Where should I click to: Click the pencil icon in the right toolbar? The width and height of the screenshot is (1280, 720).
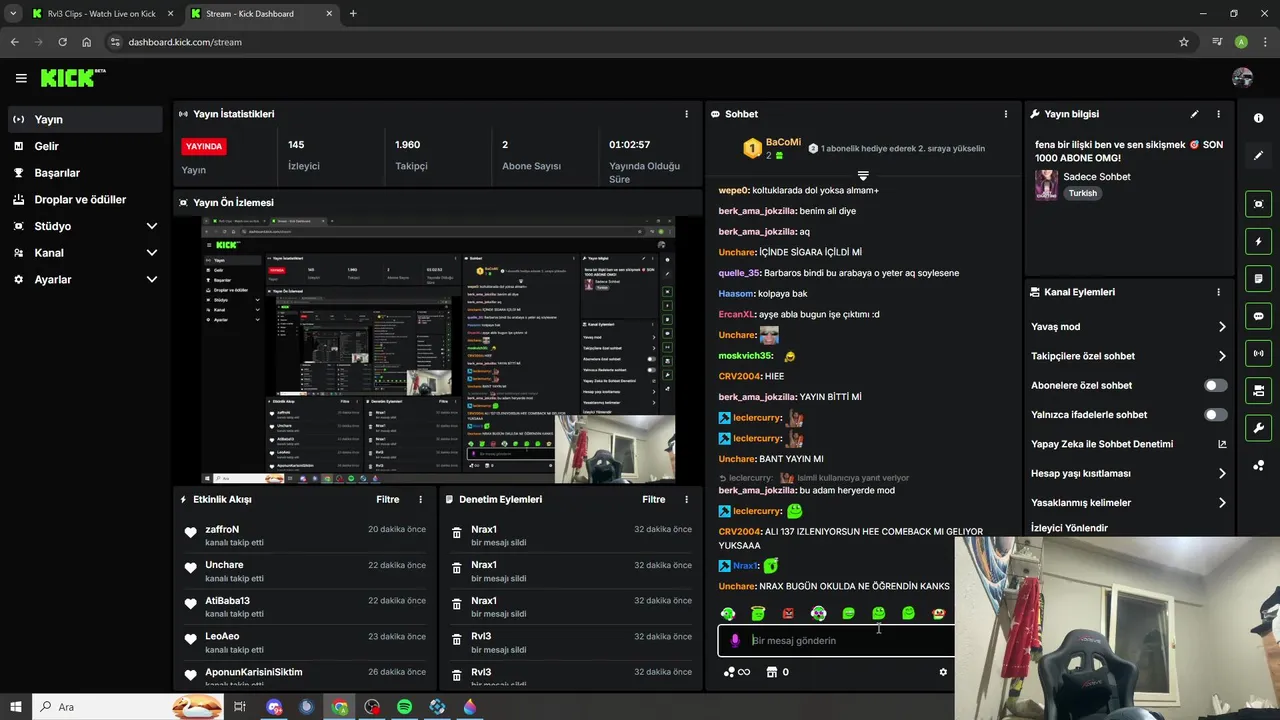[x=1258, y=156]
